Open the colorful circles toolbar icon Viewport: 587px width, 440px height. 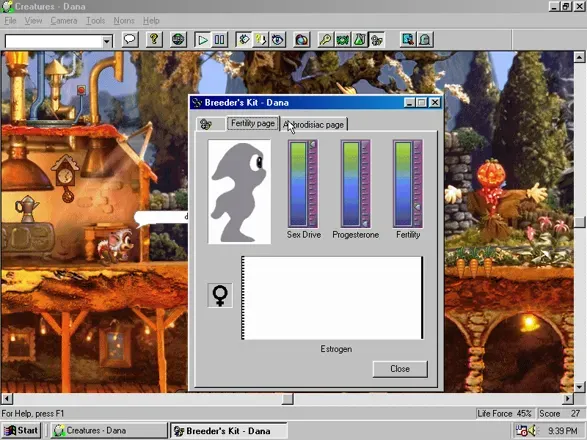[x=302, y=40]
